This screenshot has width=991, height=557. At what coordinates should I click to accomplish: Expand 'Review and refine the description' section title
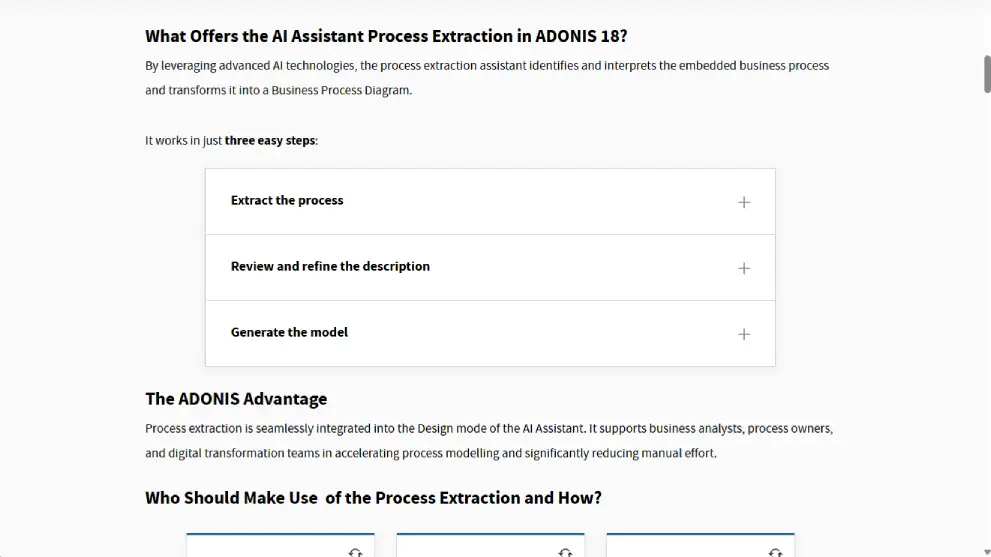click(330, 267)
